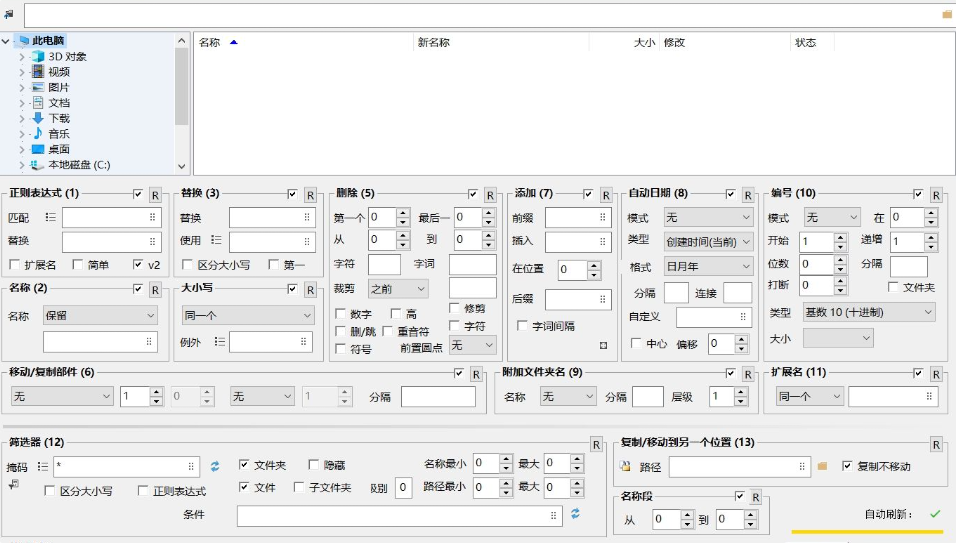The image size is (957, 543).
Task: Collapse the 此电脑 tree node
Action: (x=6, y=41)
